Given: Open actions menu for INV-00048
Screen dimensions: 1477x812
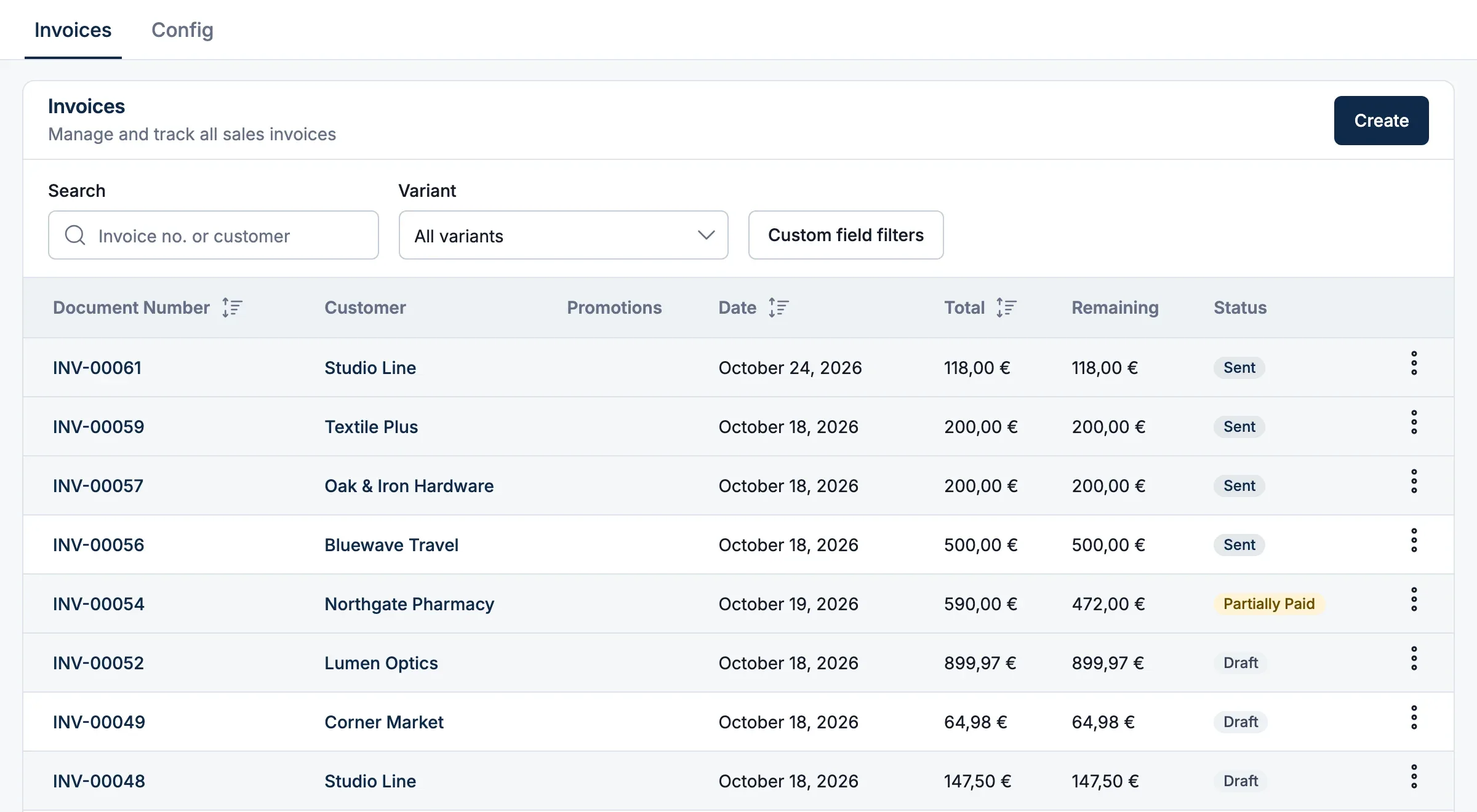Looking at the screenshot, I should 1414,777.
